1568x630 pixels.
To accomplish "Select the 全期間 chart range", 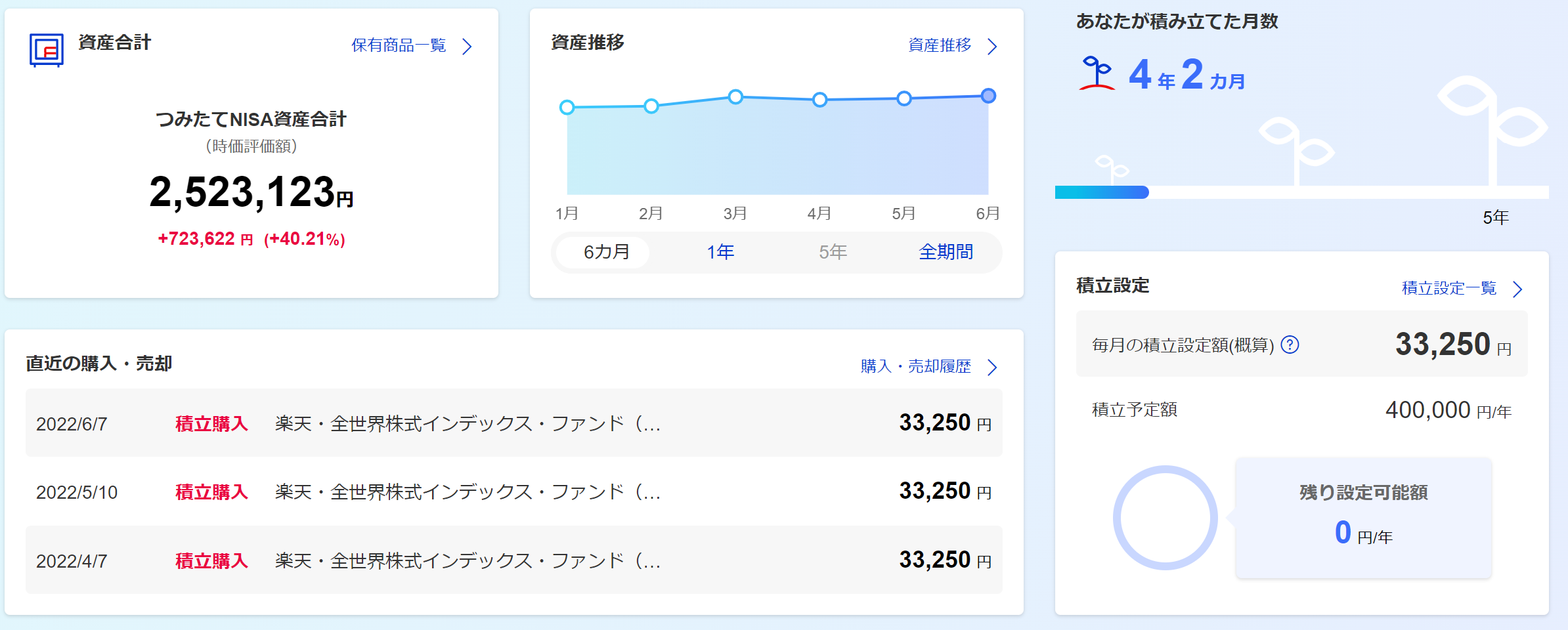I will [946, 252].
